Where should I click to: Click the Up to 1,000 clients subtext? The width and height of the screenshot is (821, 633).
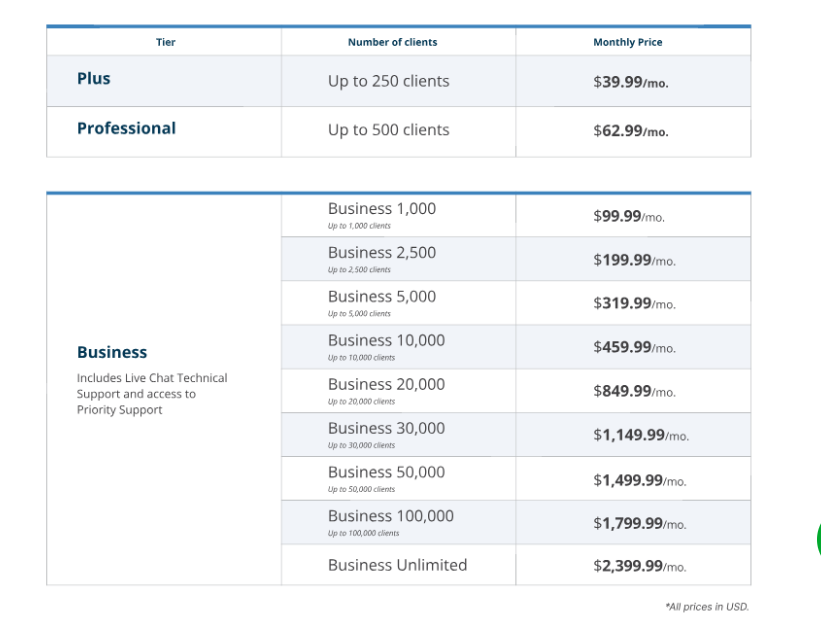tap(359, 226)
